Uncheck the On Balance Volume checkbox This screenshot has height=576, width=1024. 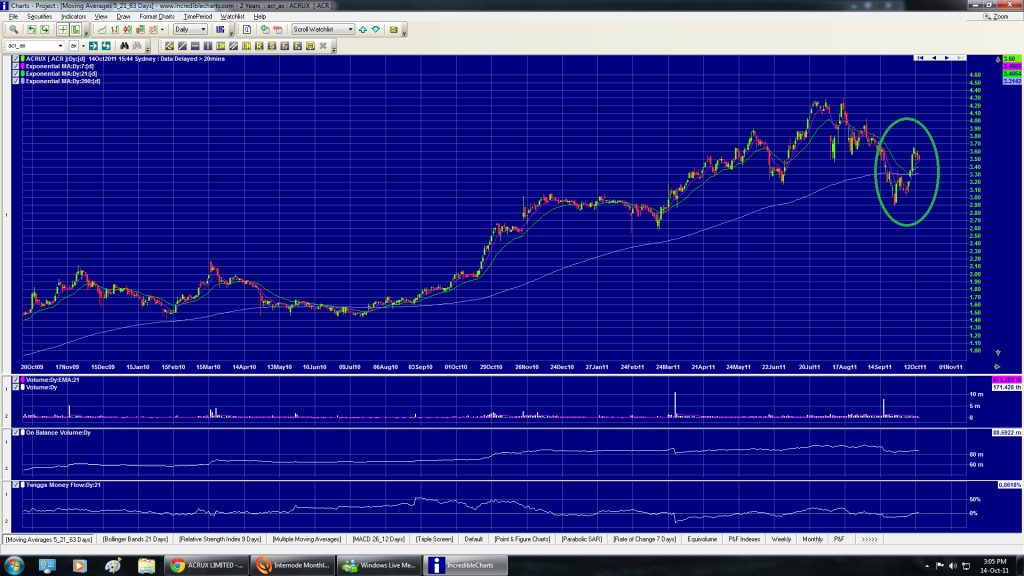(16, 432)
